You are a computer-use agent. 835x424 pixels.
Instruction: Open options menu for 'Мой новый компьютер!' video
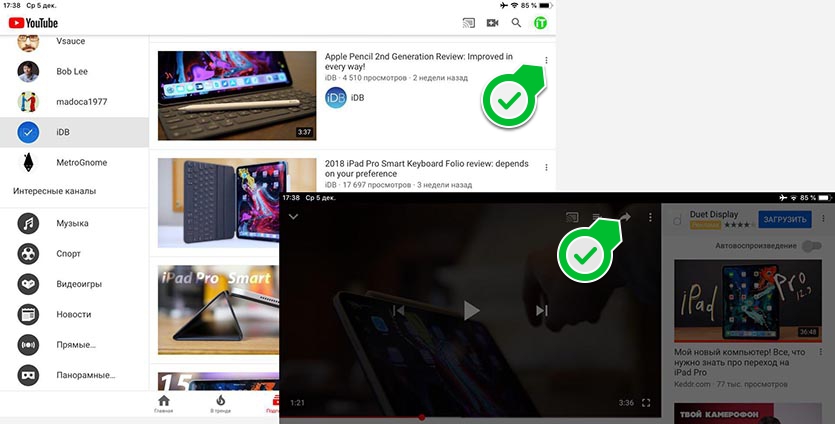(x=821, y=352)
